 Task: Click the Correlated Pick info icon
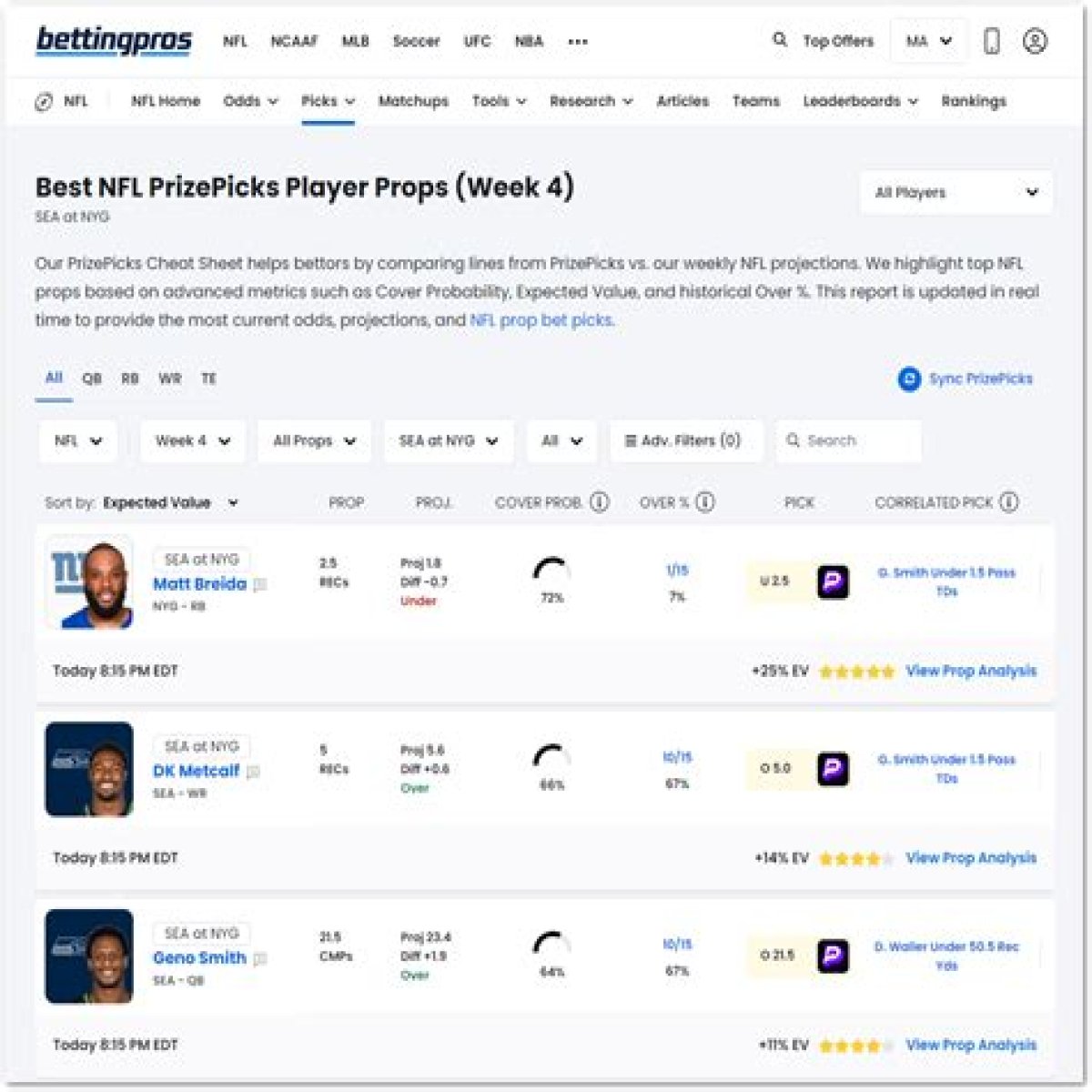(x=1009, y=502)
